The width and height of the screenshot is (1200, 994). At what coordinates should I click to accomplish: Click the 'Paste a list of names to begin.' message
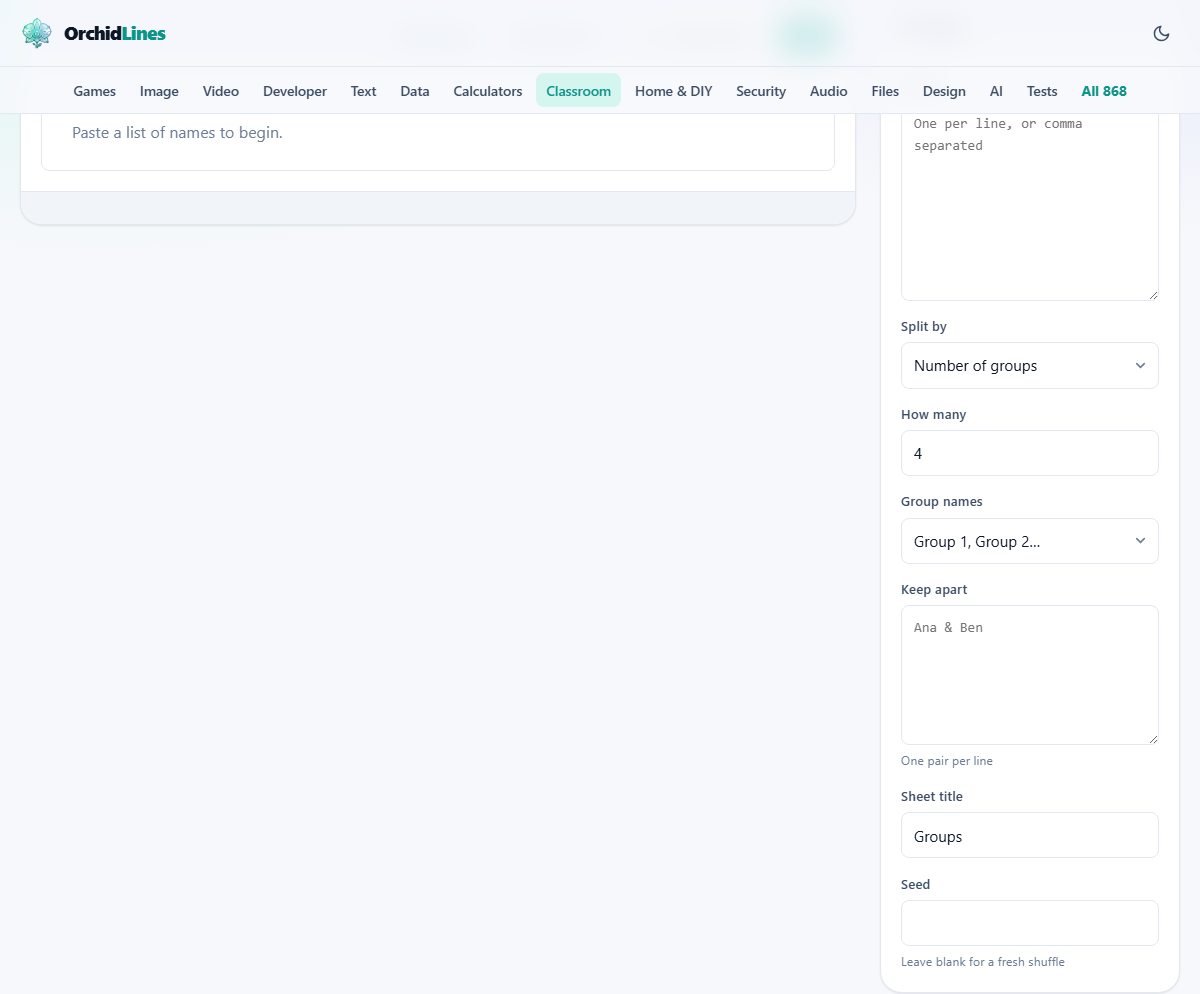coord(177,132)
